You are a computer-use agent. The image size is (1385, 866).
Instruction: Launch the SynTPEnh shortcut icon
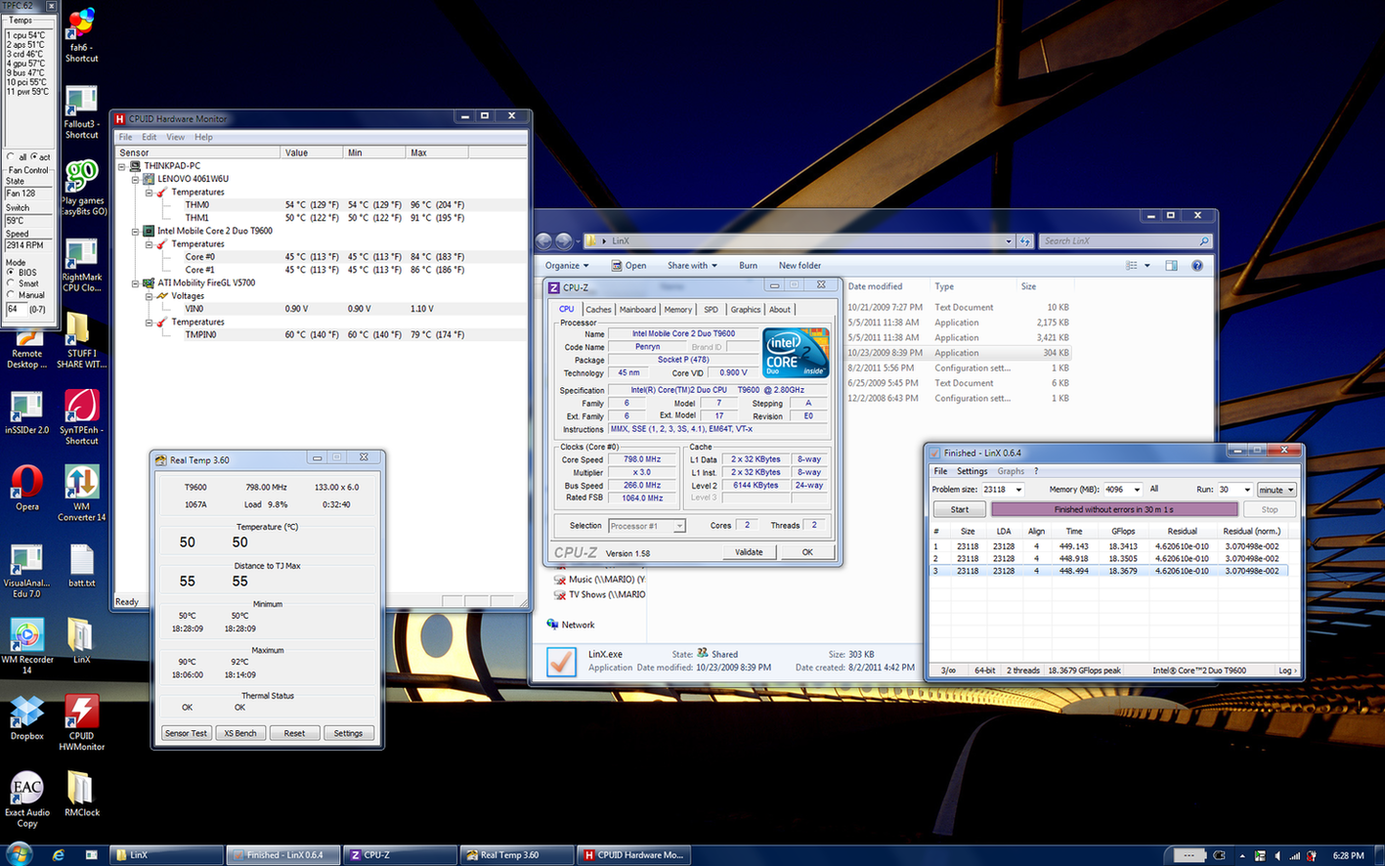[x=82, y=417]
